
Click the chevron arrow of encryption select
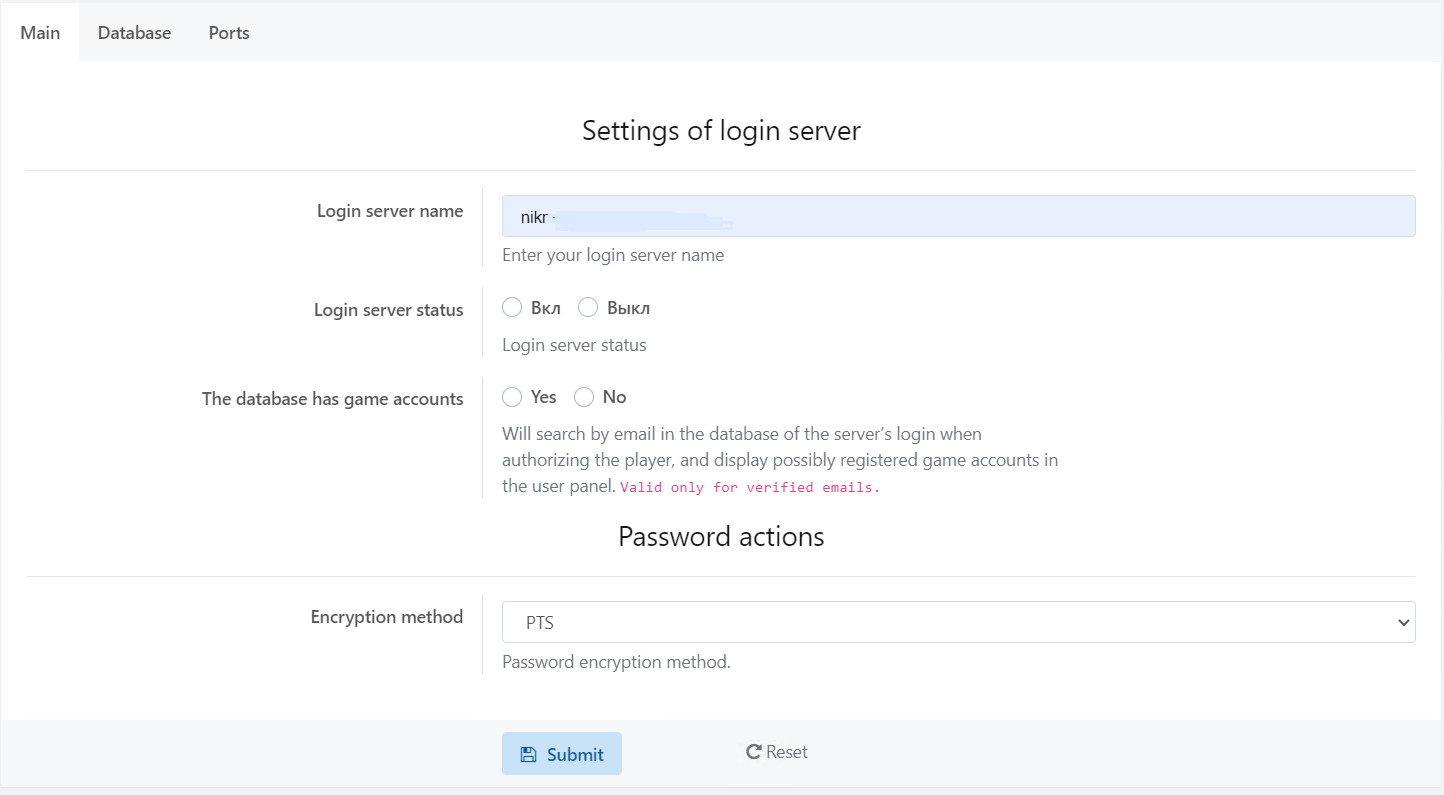(1401, 622)
